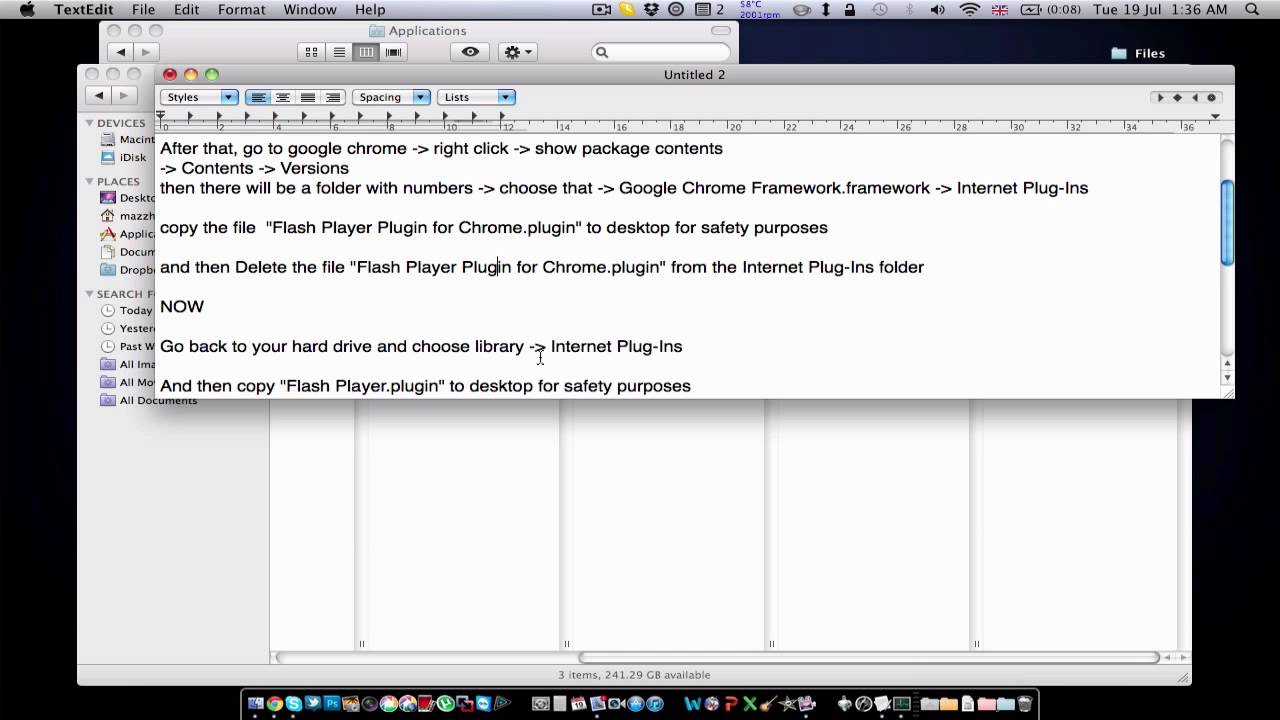The width and height of the screenshot is (1280, 720).
Task: Collapse the PLACES sidebar section
Action: (x=89, y=181)
